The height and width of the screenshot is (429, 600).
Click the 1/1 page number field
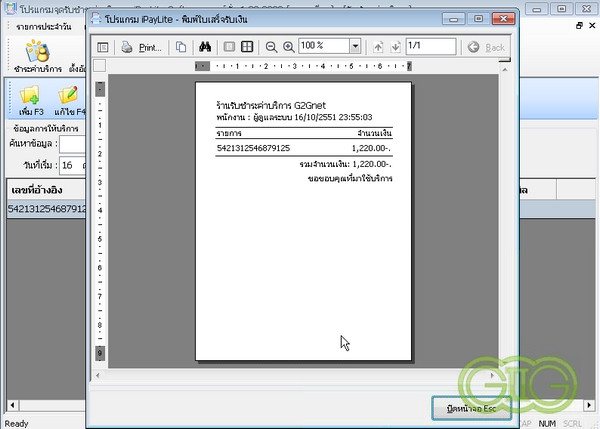pyautogui.click(x=431, y=46)
